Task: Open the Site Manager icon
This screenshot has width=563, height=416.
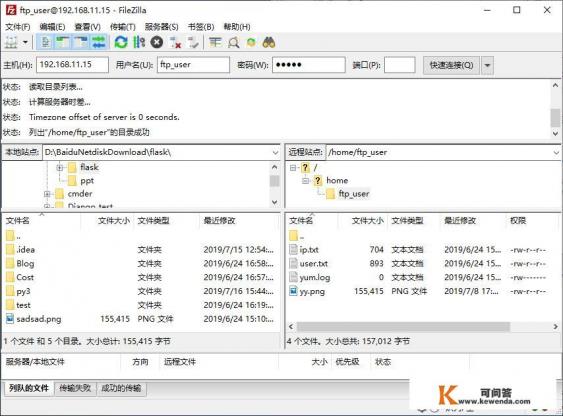Action: [x=11, y=42]
